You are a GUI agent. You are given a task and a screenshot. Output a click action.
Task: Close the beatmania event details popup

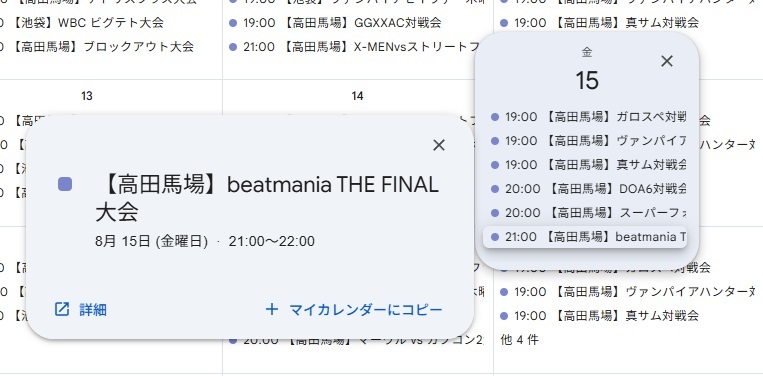[439, 145]
